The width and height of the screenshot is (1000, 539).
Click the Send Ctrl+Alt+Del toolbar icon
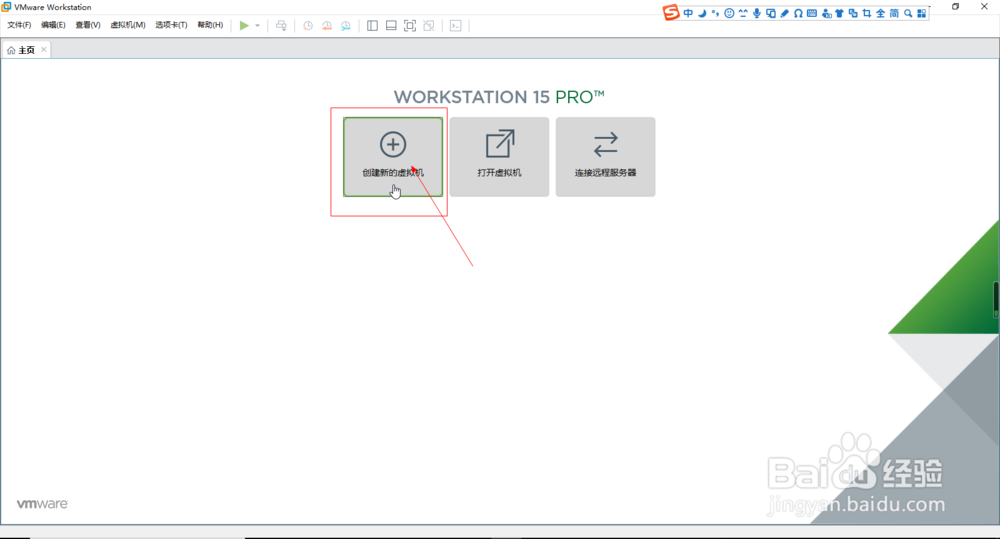pos(281,26)
